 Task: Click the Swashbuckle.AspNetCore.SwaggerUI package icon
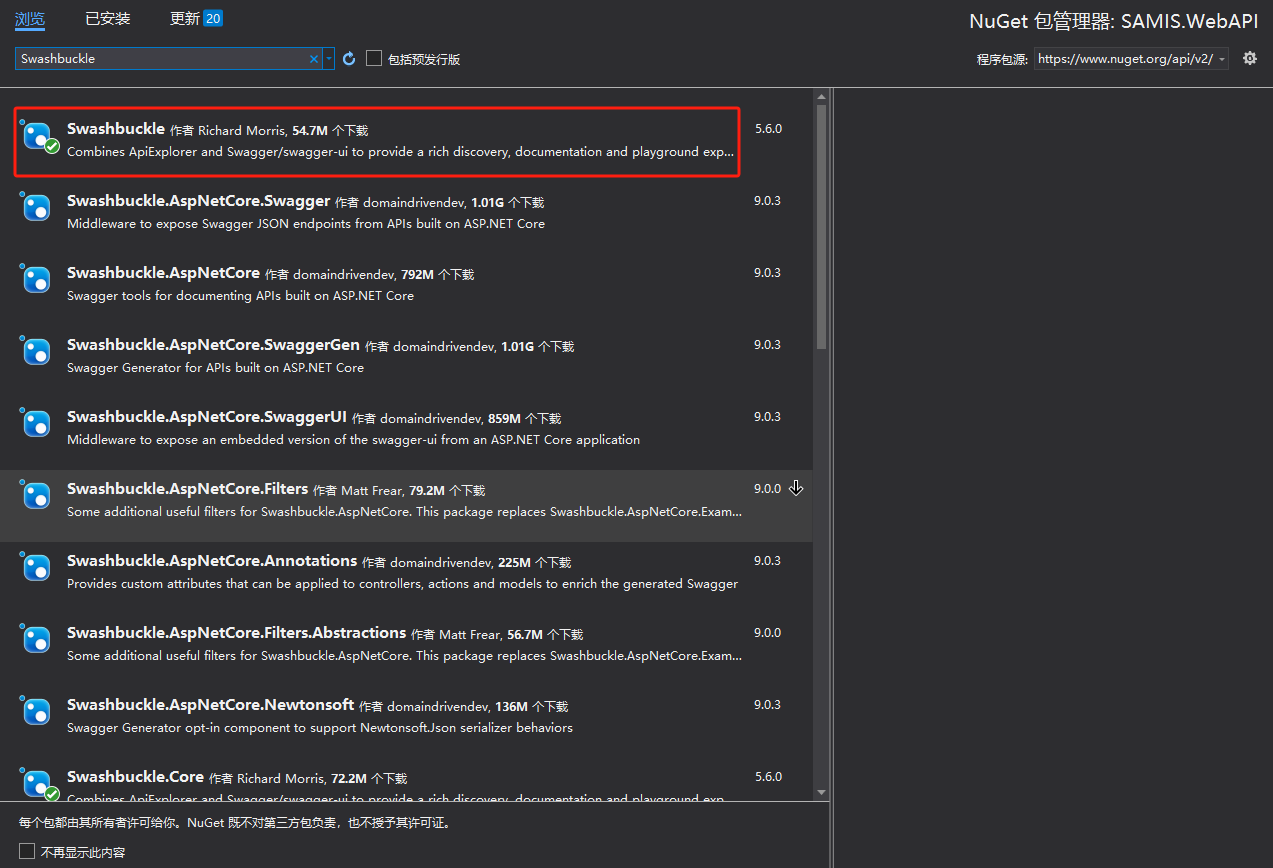coord(37,424)
